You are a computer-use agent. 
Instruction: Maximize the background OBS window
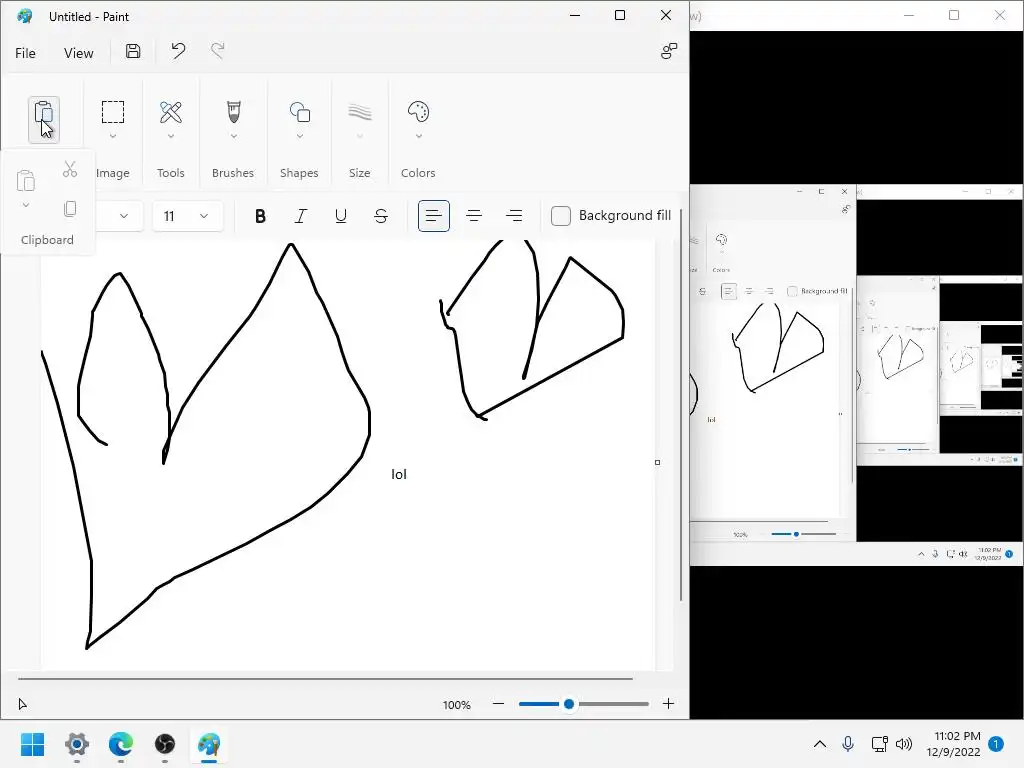point(953,15)
